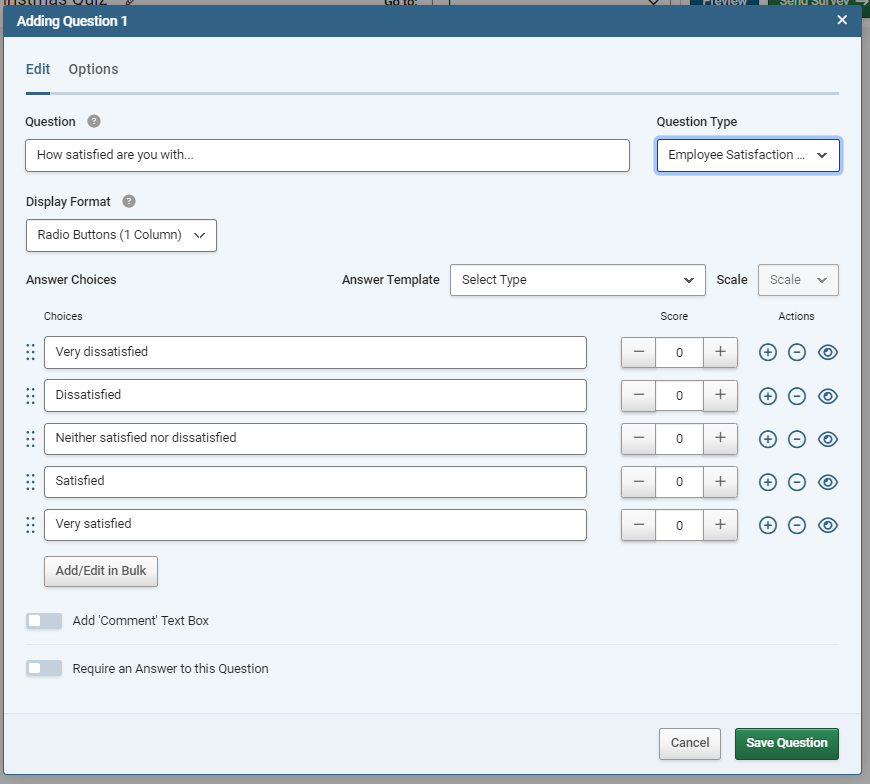Viewport: 870px width, 784px height.
Task: Increase score for Neither satisfied nor dissatisfied
Action: pyautogui.click(x=720, y=439)
